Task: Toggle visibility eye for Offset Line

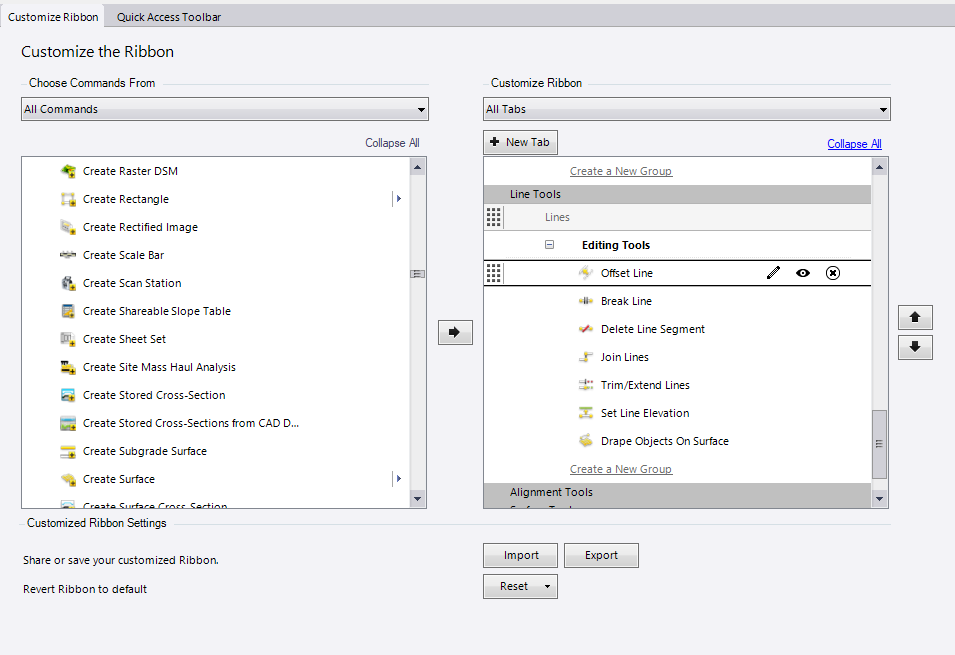Action: pyautogui.click(x=803, y=273)
